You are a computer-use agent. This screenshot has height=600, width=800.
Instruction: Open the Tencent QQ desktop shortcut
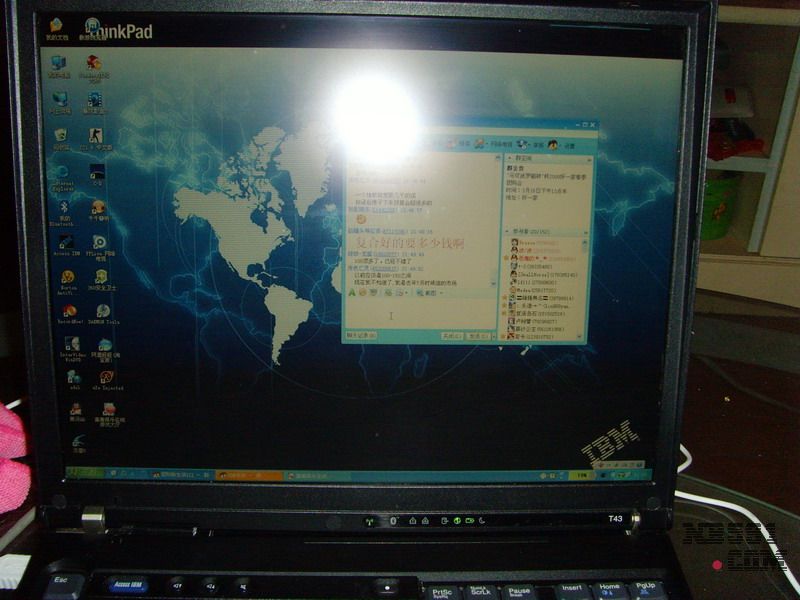click(x=76, y=412)
